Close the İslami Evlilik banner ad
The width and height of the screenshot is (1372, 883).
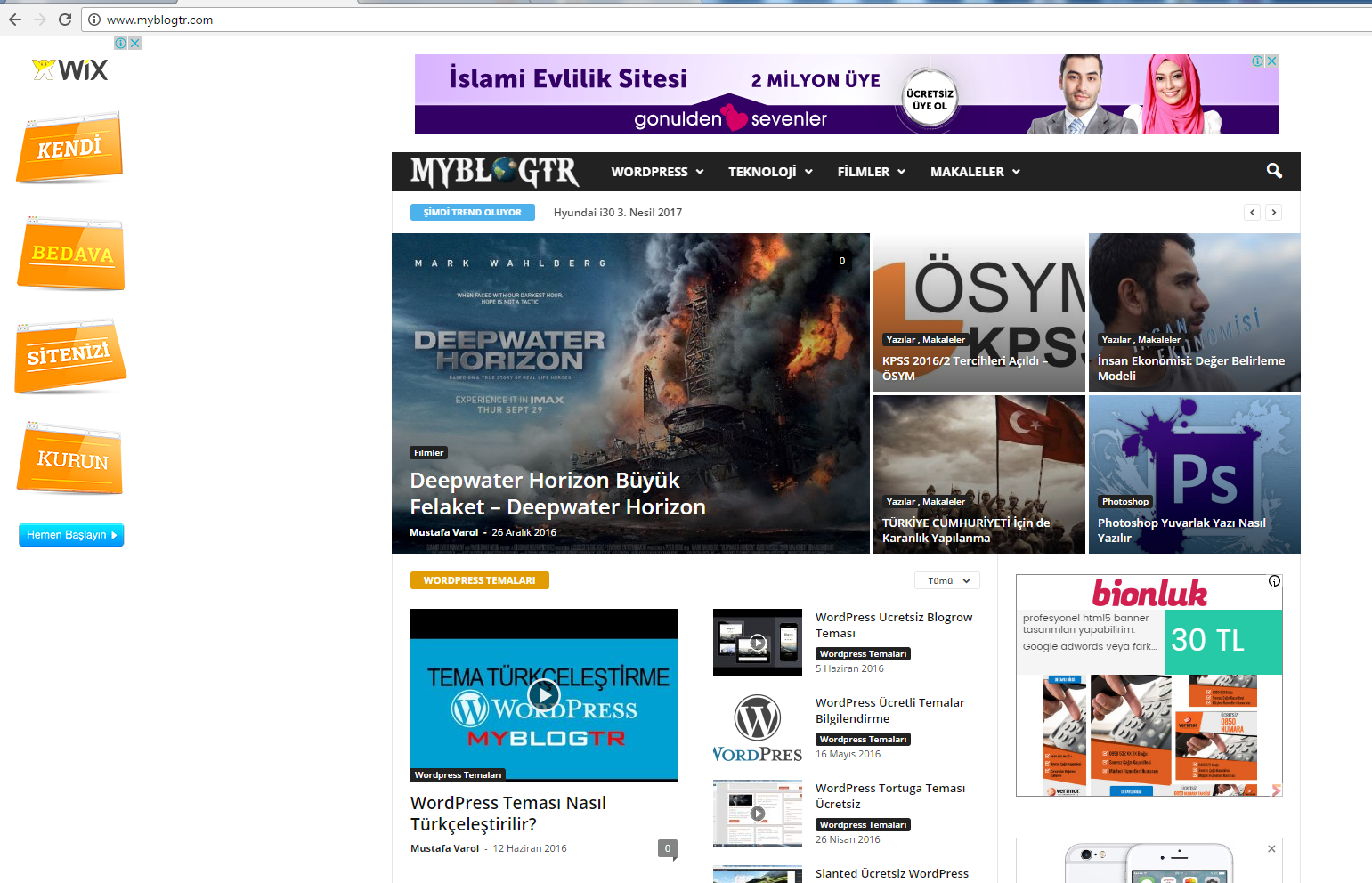[1272, 61]
